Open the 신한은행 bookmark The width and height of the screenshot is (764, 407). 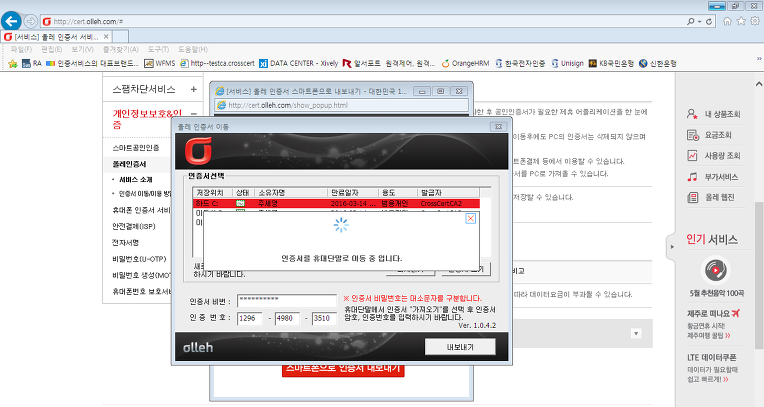[x=657, y=63]
